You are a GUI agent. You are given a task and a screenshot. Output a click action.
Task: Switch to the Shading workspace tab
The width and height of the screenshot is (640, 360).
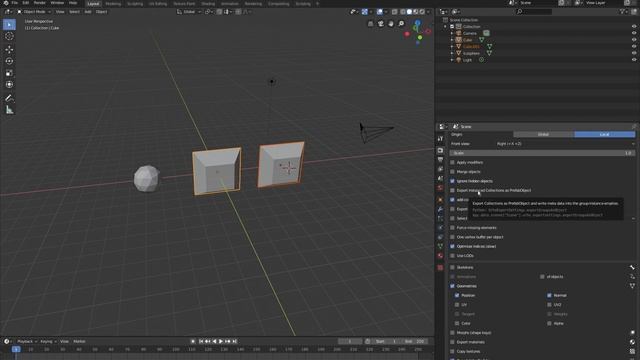(208, 4)
